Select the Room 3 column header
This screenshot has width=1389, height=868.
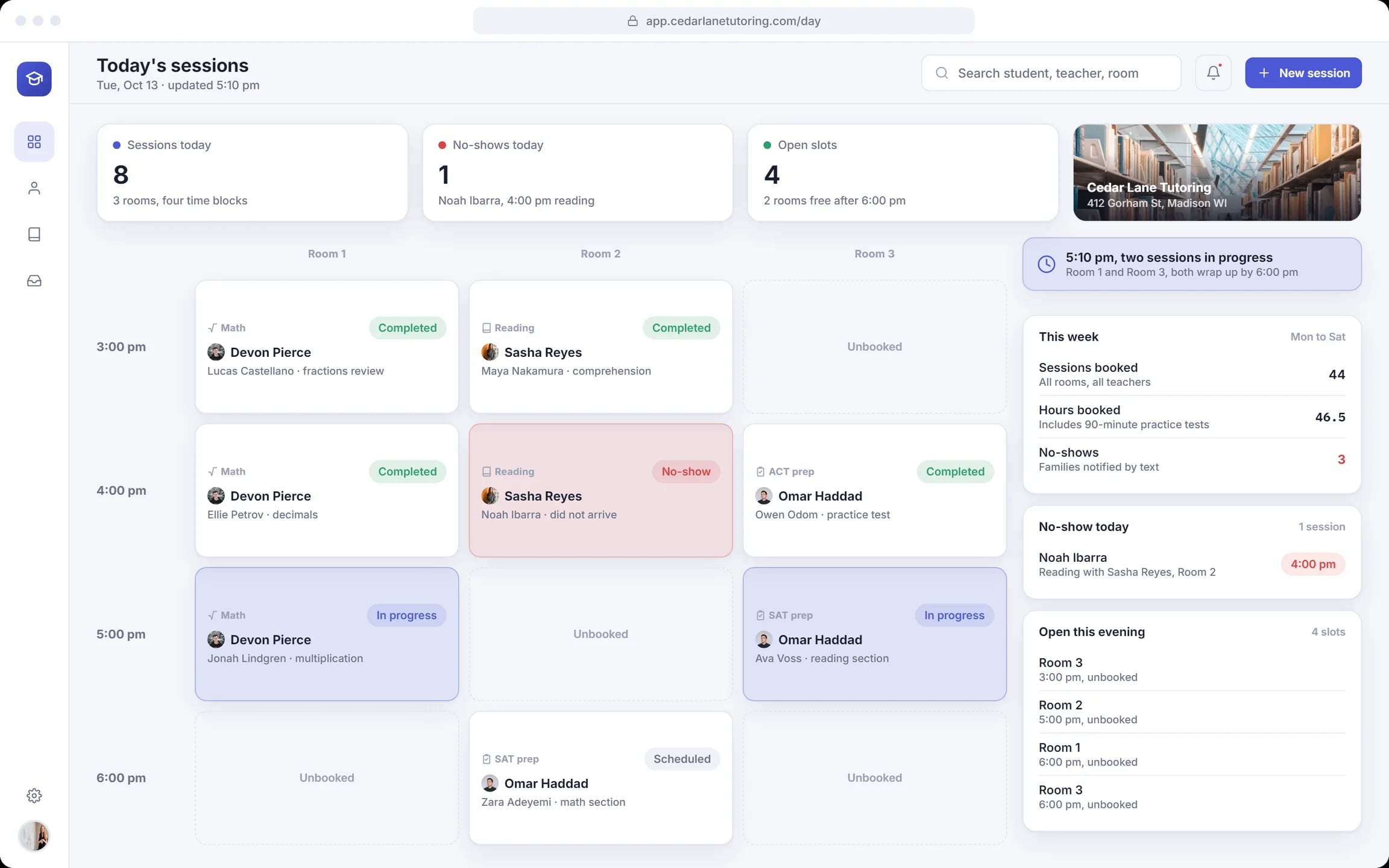(x=874, y=254)
